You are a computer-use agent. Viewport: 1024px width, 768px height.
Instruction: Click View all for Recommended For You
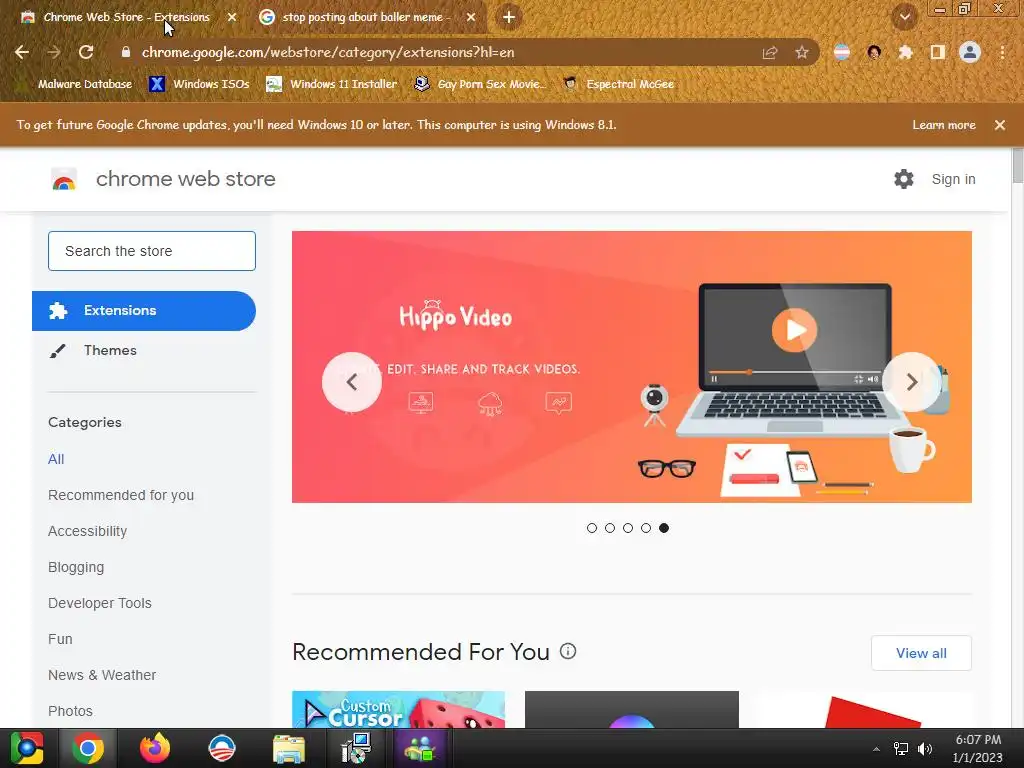[921, 653]
